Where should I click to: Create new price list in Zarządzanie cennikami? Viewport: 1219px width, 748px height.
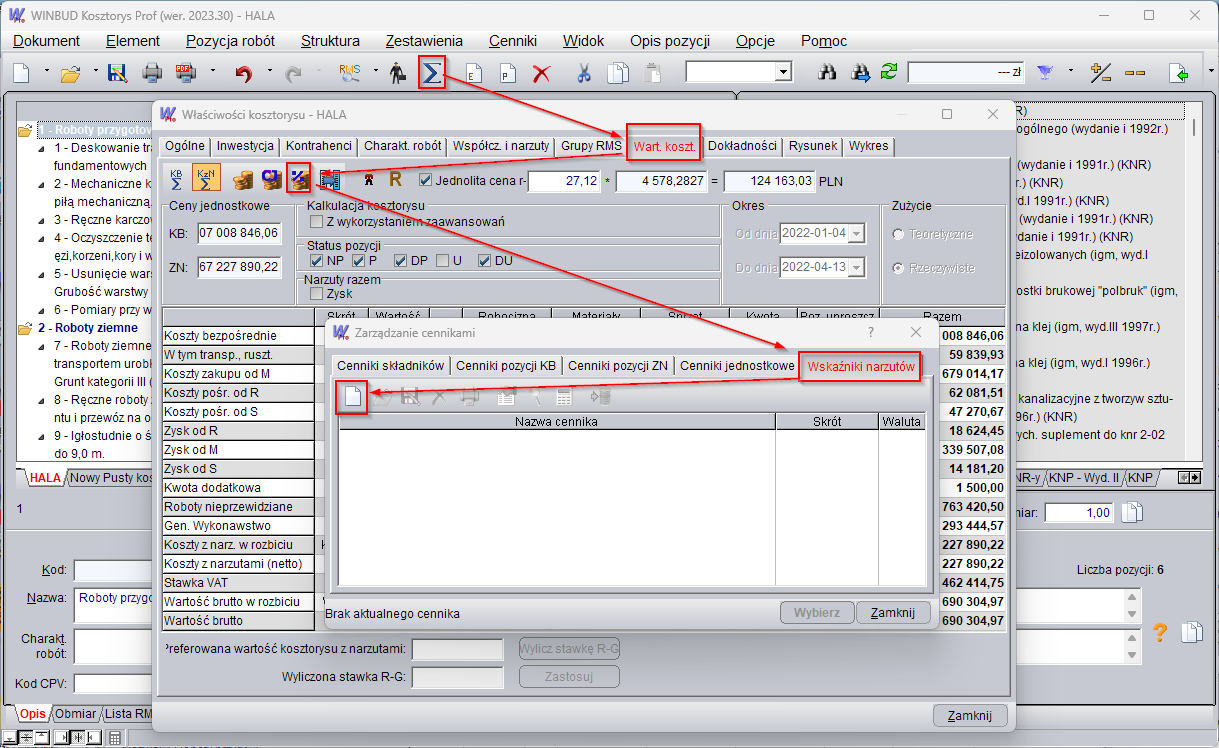(352, 397)
